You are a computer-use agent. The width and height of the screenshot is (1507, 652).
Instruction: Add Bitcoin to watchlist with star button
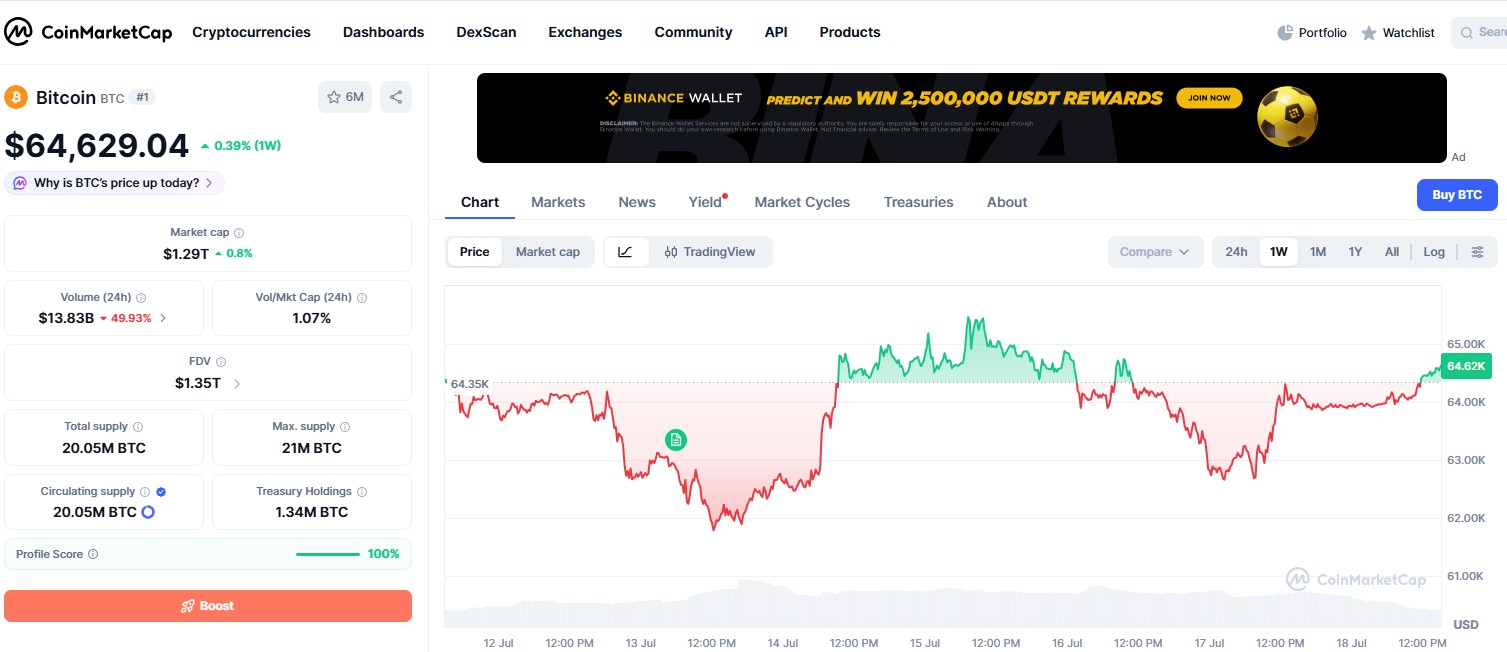344,97
